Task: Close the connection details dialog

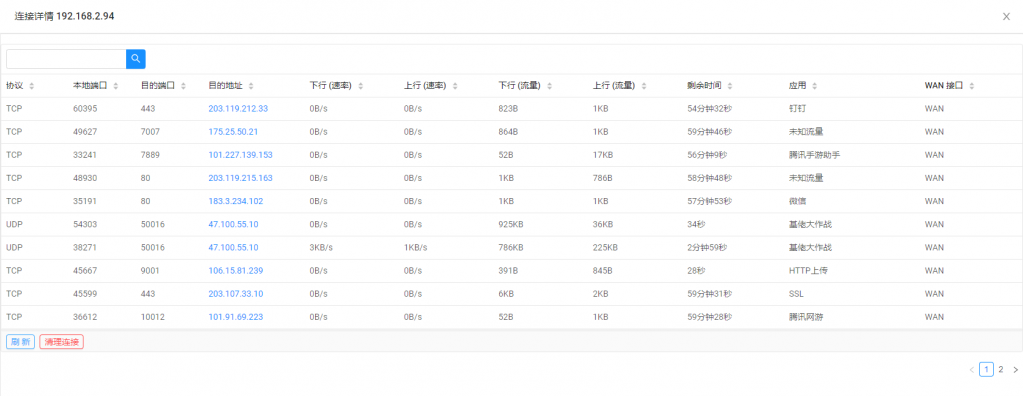Action: tap(1006, 16)
